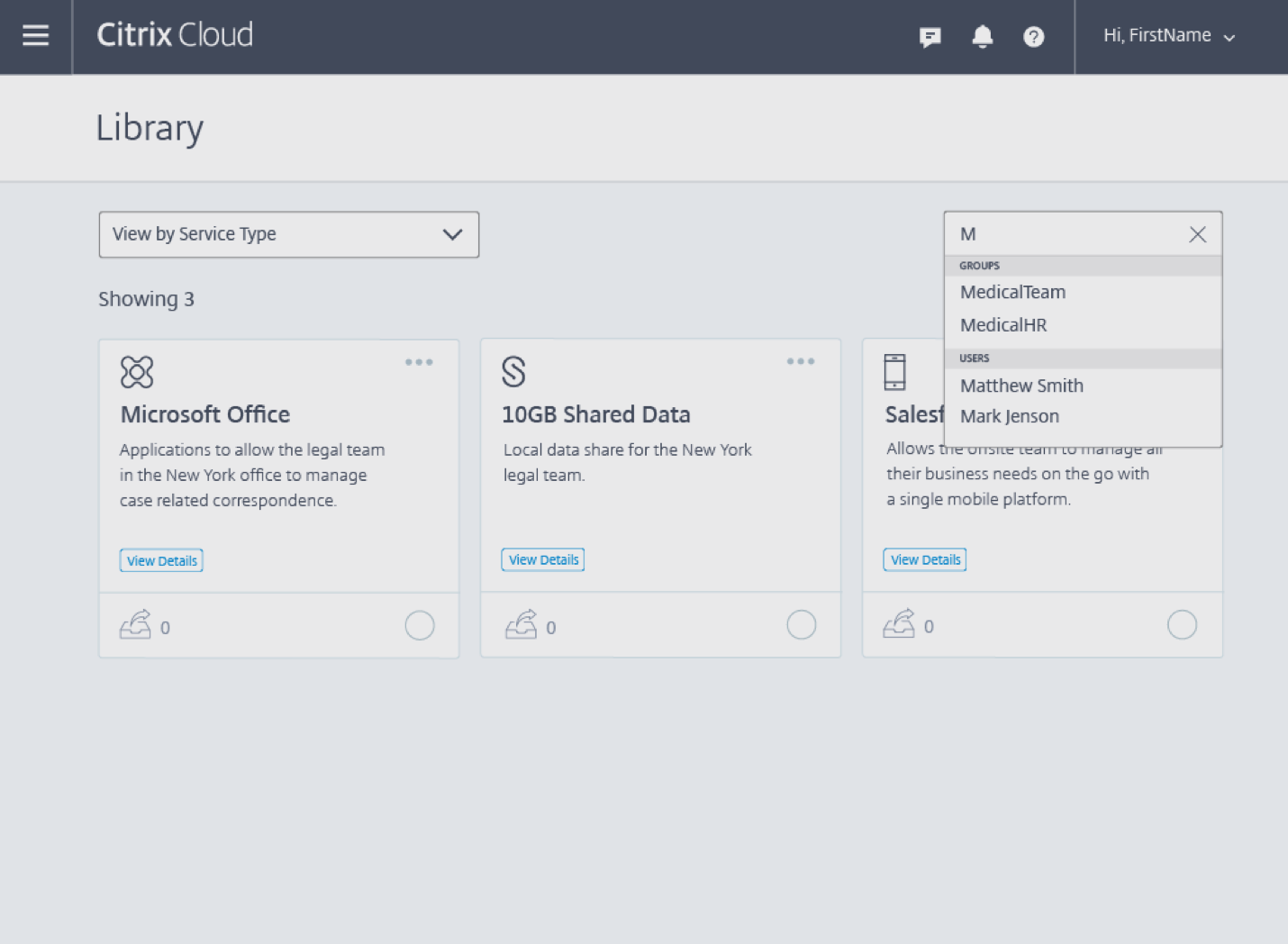Viewport: 1288px width, 944px height.
Task: Select the third card's selection circle
Action: [x=1182, y=624]
